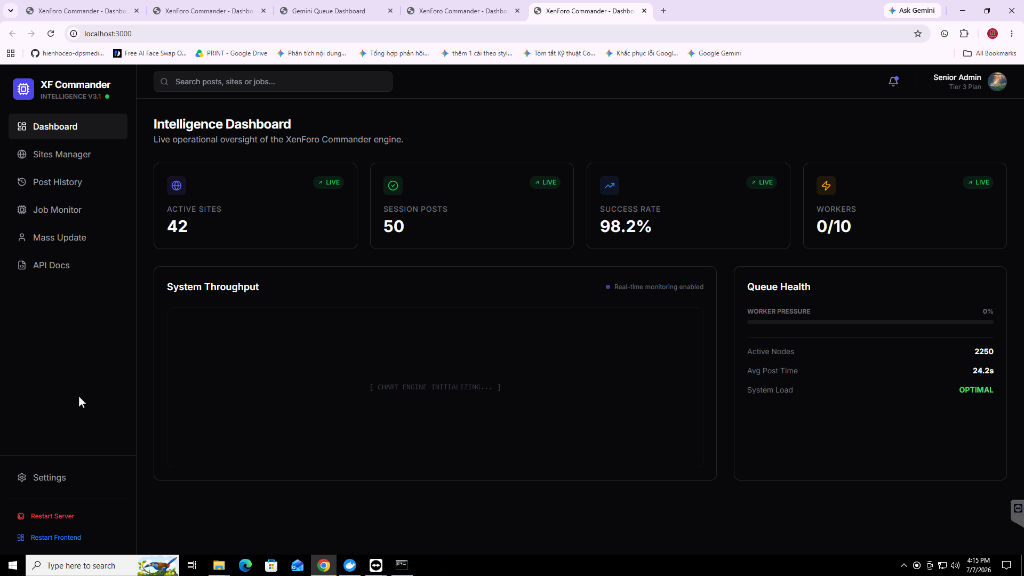This screenshot has height=576, width=1024.
Task: Open the Microsoft Store taskbar icon
Action: (271, 566)
